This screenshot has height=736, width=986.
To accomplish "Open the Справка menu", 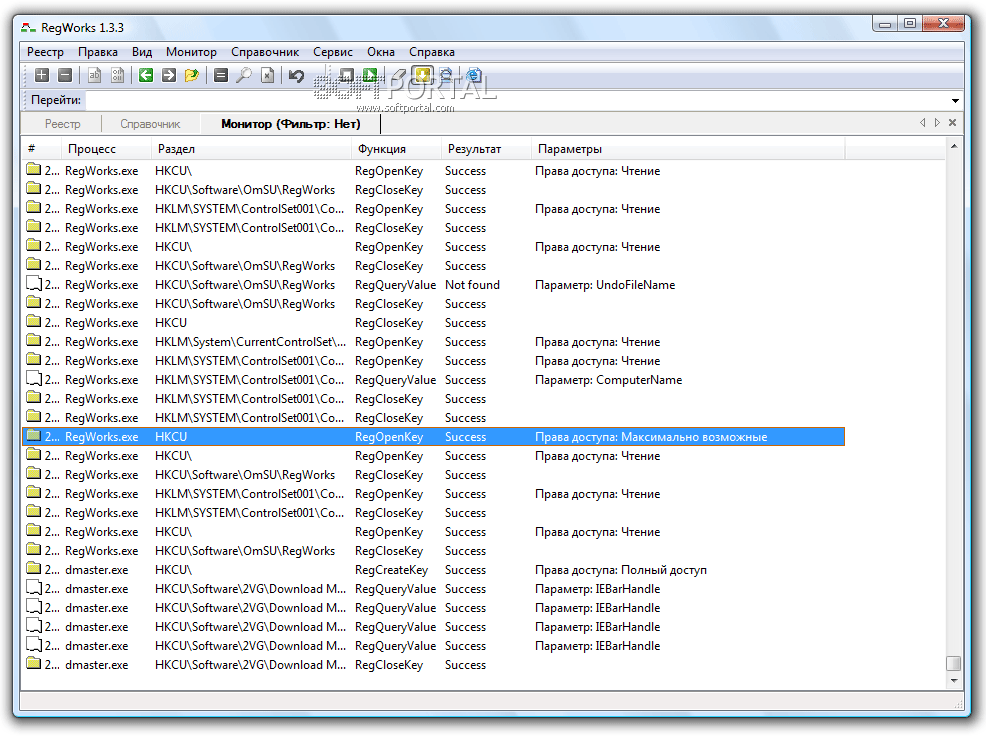I will coord(431,52).
